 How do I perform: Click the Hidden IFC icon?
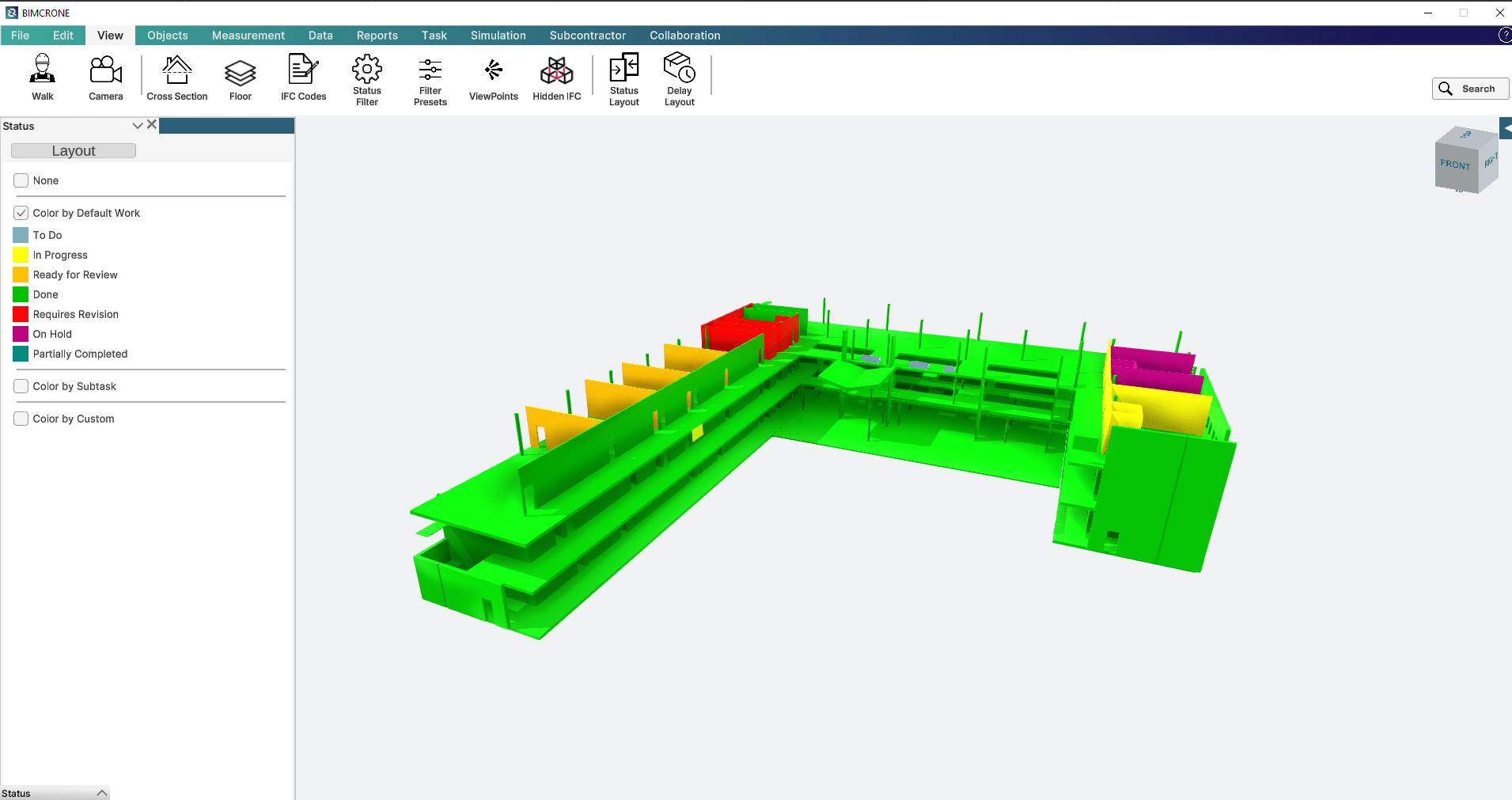click(x=556, y=78)
